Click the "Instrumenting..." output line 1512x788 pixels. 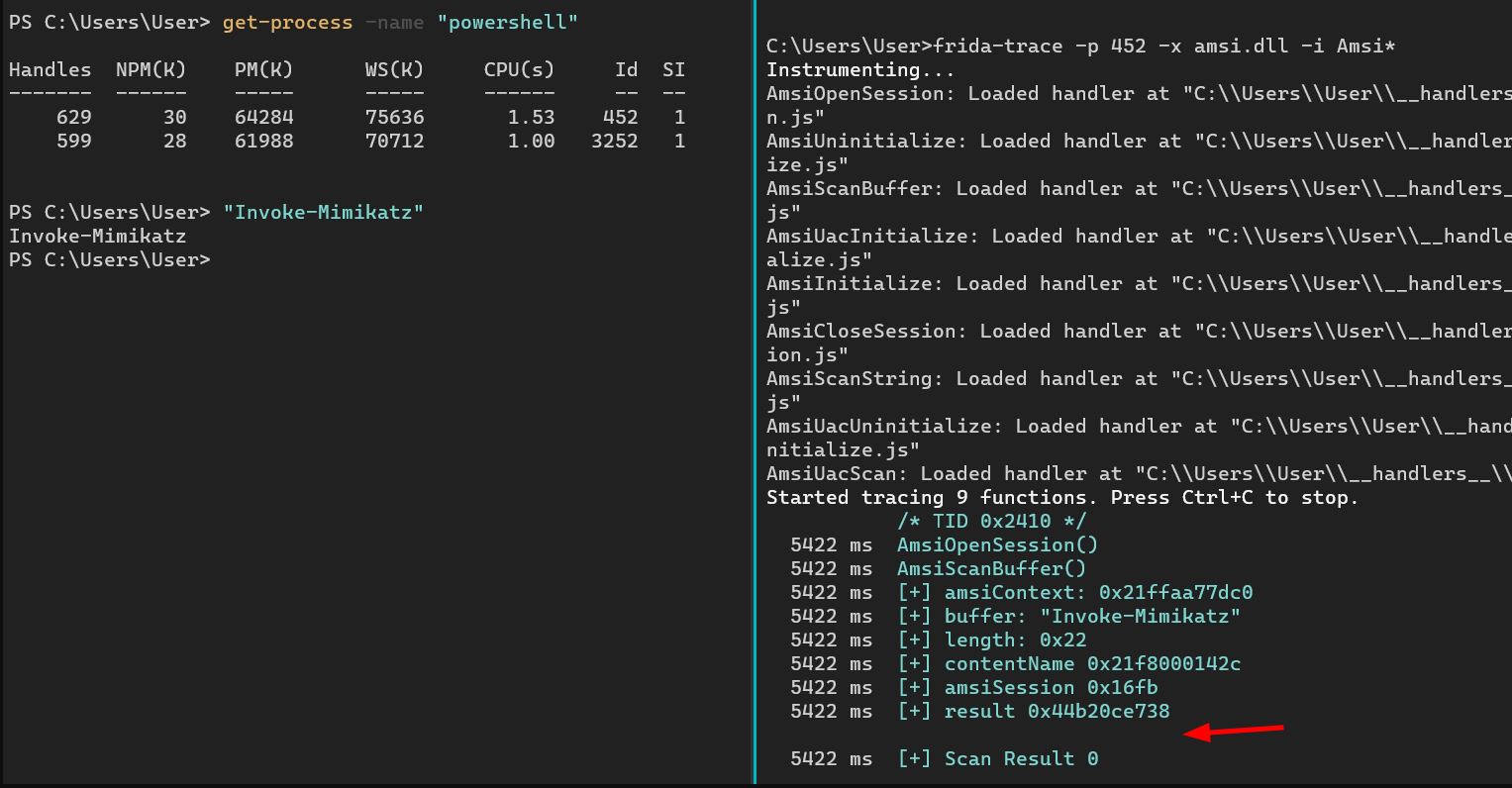860,70
